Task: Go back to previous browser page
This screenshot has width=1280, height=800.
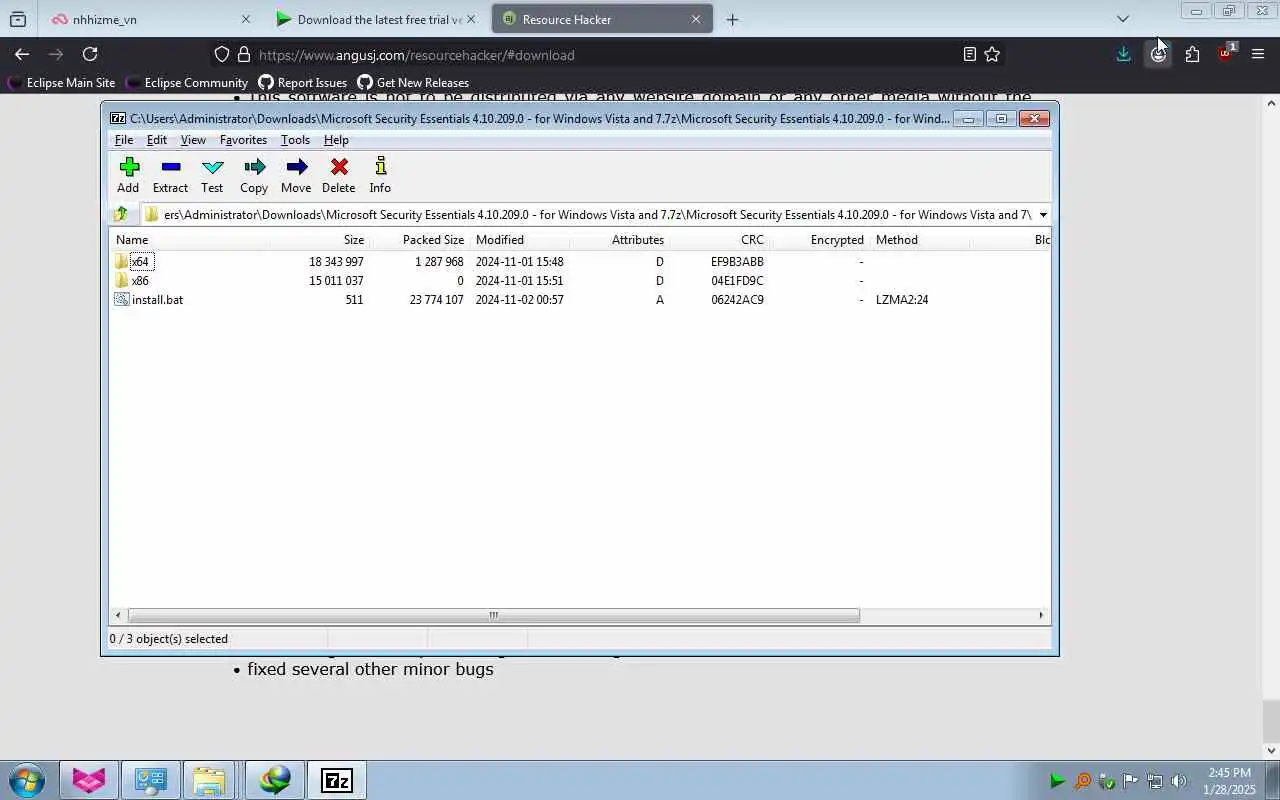Action: coord(22,54)
